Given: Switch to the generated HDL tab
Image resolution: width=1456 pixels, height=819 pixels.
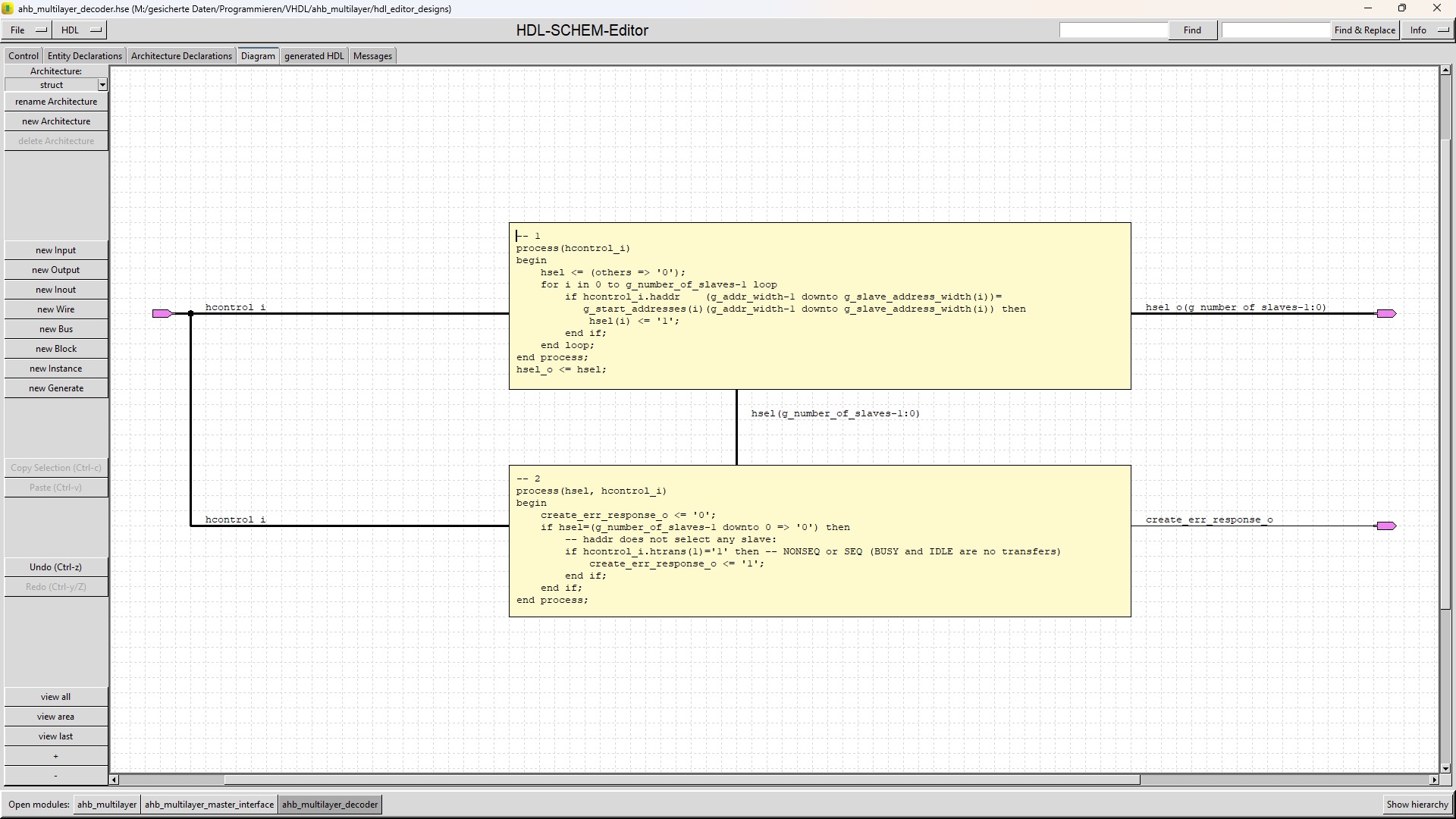Looking at the screenshot, I should tap(314, 56).
